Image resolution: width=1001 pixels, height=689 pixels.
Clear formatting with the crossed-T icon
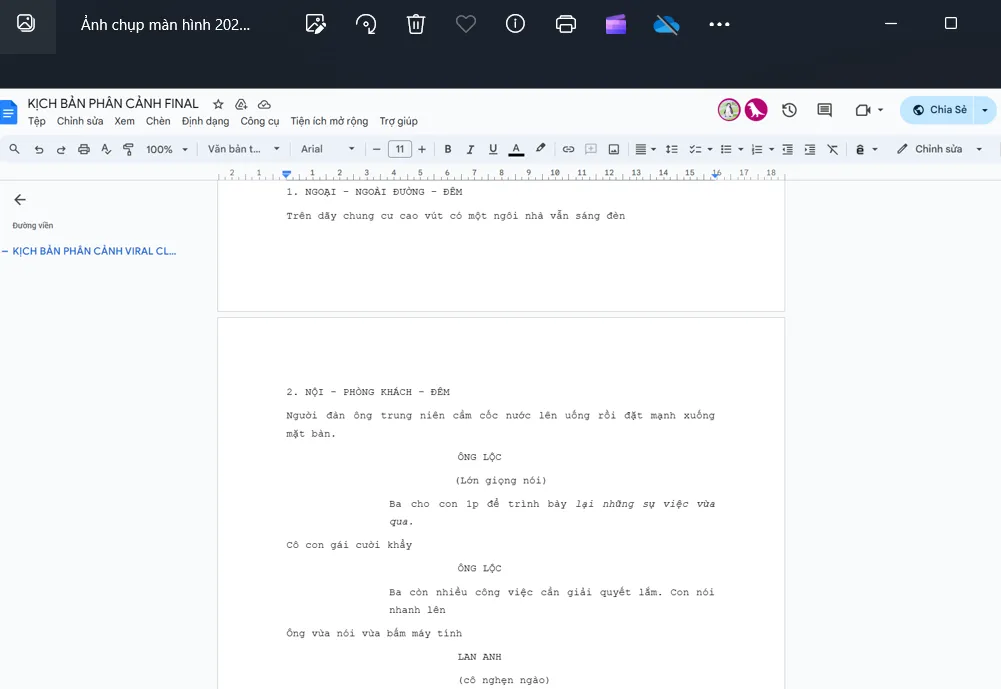[832, 149]
